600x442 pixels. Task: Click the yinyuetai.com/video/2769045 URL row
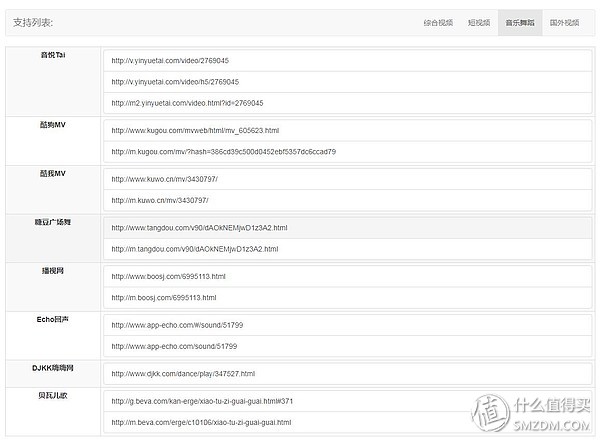[x=347, y=60]
